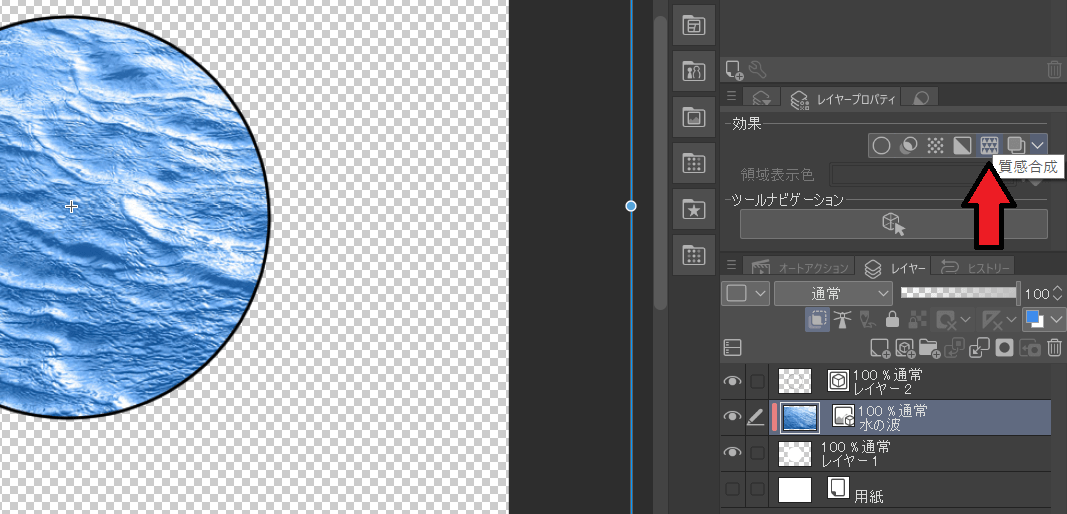This screenshot has width=1067, height=514.
Task: Click the Layer Color effect icon
Action: point(962,145)
